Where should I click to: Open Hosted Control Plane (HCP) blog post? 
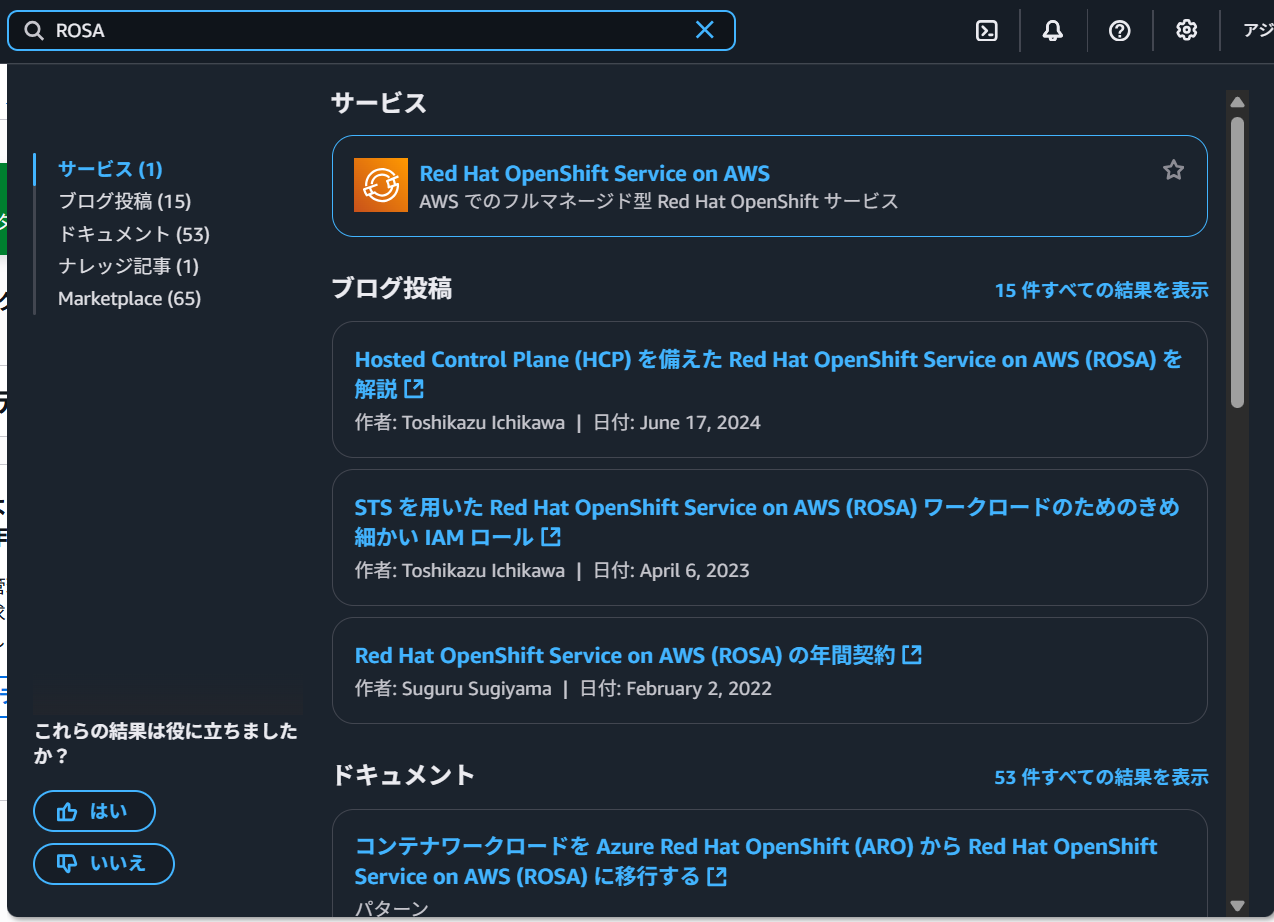click(x=768, y=374)
